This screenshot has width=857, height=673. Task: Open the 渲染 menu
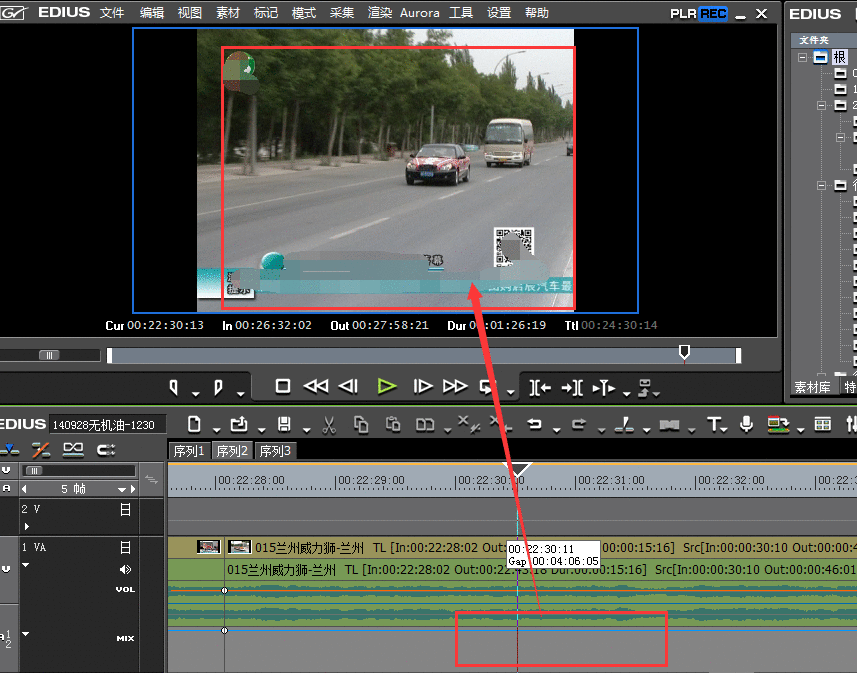pyautogui.click(x=380, y=13)
